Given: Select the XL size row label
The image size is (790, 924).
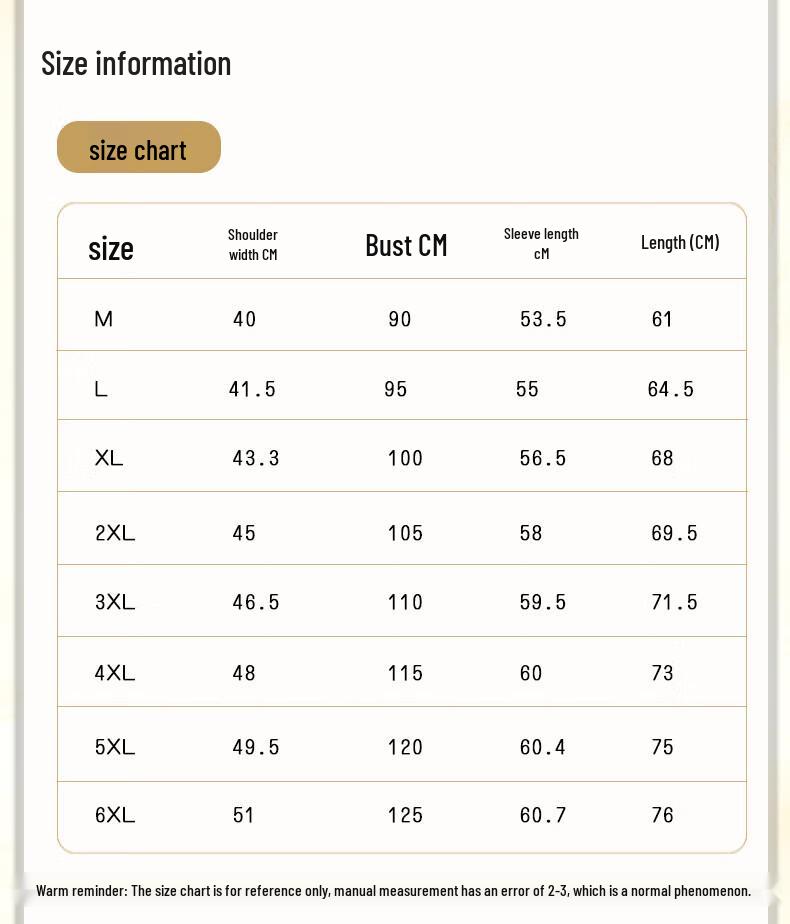Looking at the screenshot, I should 109,458.
